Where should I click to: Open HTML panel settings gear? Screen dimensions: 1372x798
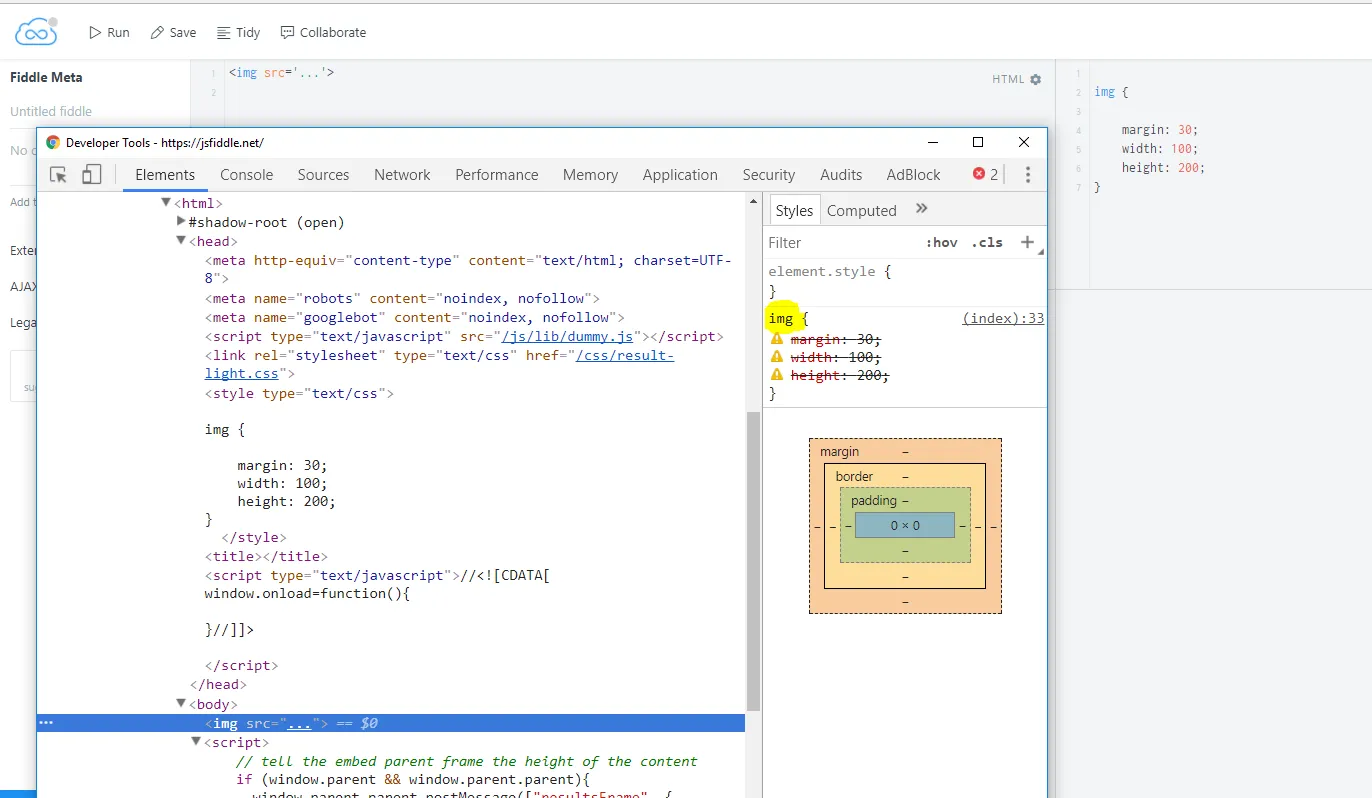click(1035, 79)
